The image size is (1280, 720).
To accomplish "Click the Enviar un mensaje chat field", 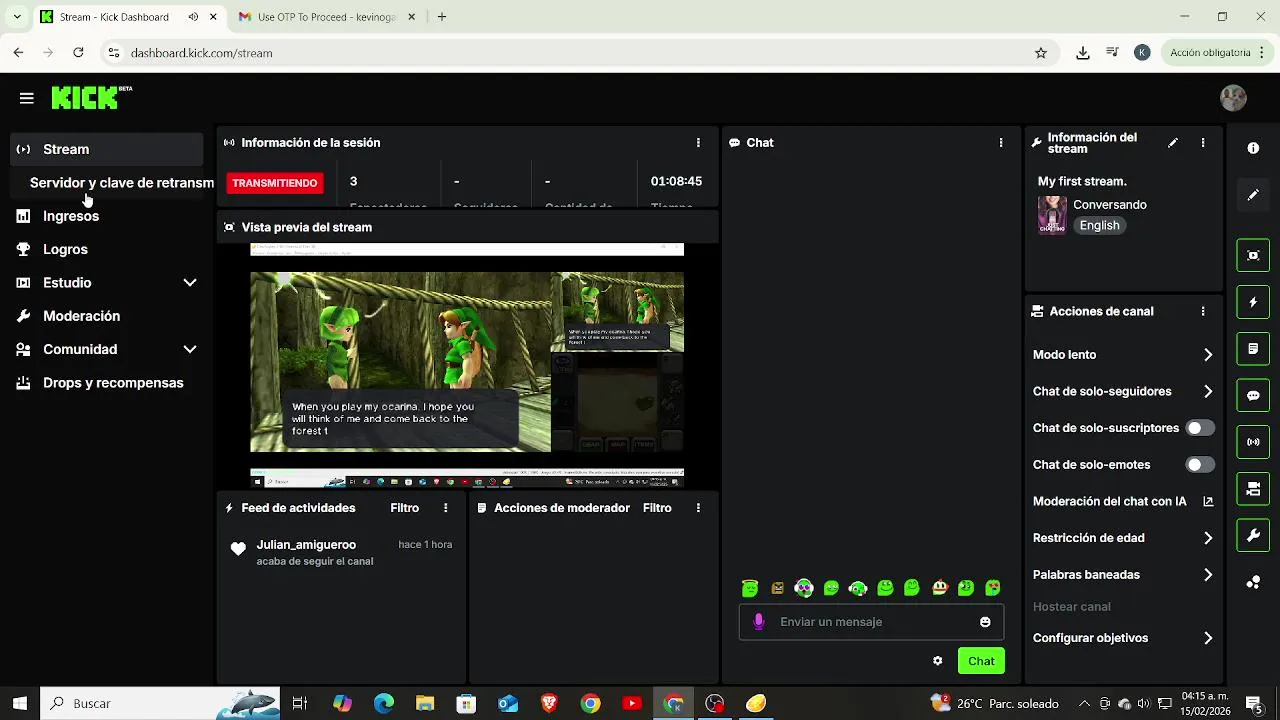I will pos(871,622).
